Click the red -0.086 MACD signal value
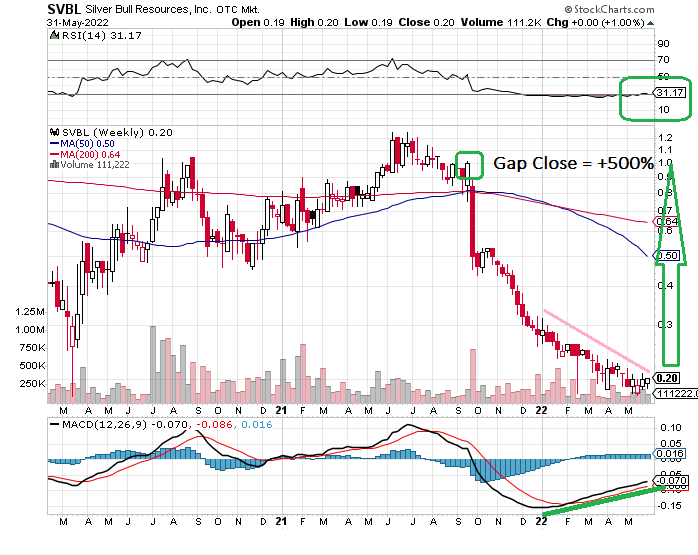Viewport: 698px width, 555px height. (215, 425)
